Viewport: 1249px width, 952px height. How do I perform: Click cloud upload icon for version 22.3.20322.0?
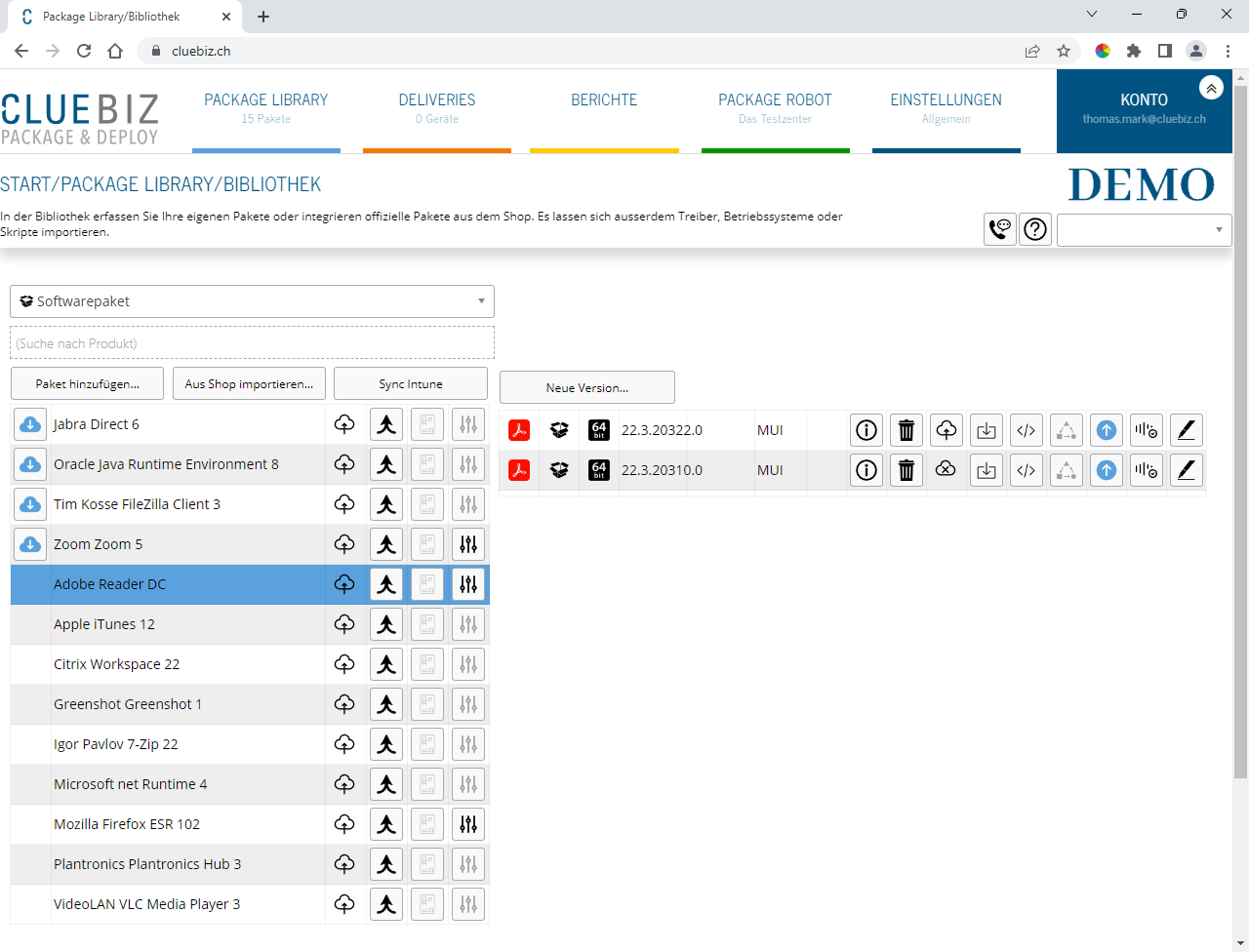[x=947, y=430]
